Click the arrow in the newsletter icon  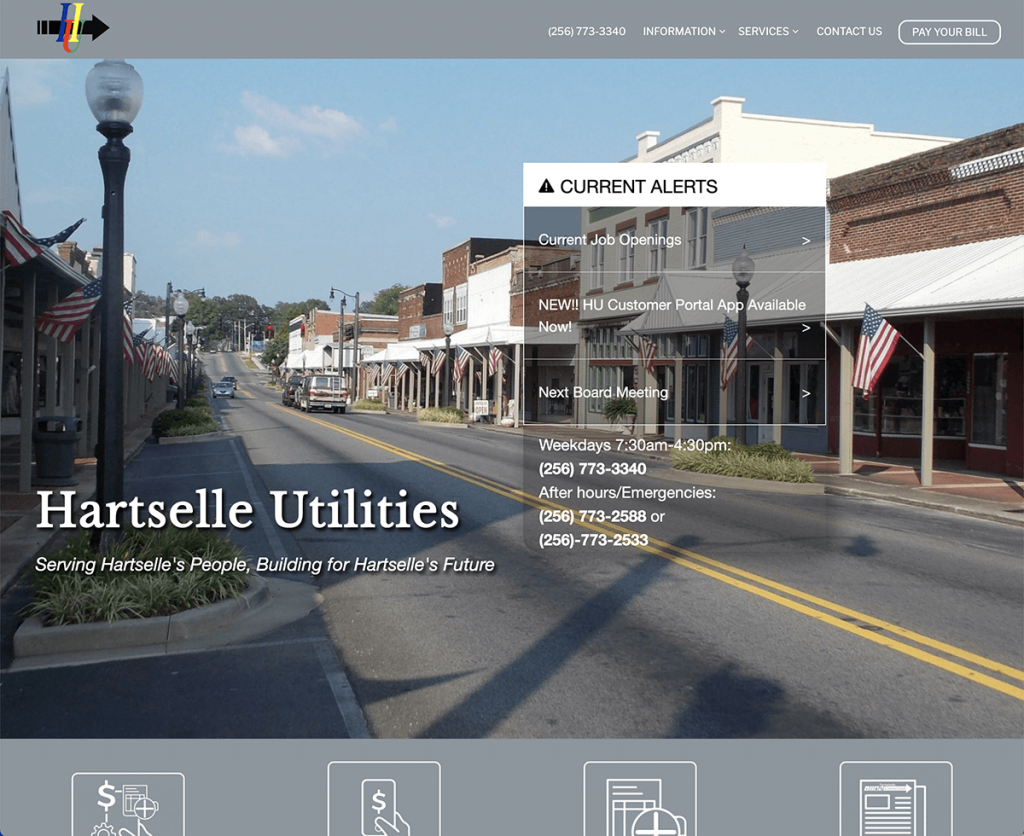pyautogui.click(x=908, y=787)
